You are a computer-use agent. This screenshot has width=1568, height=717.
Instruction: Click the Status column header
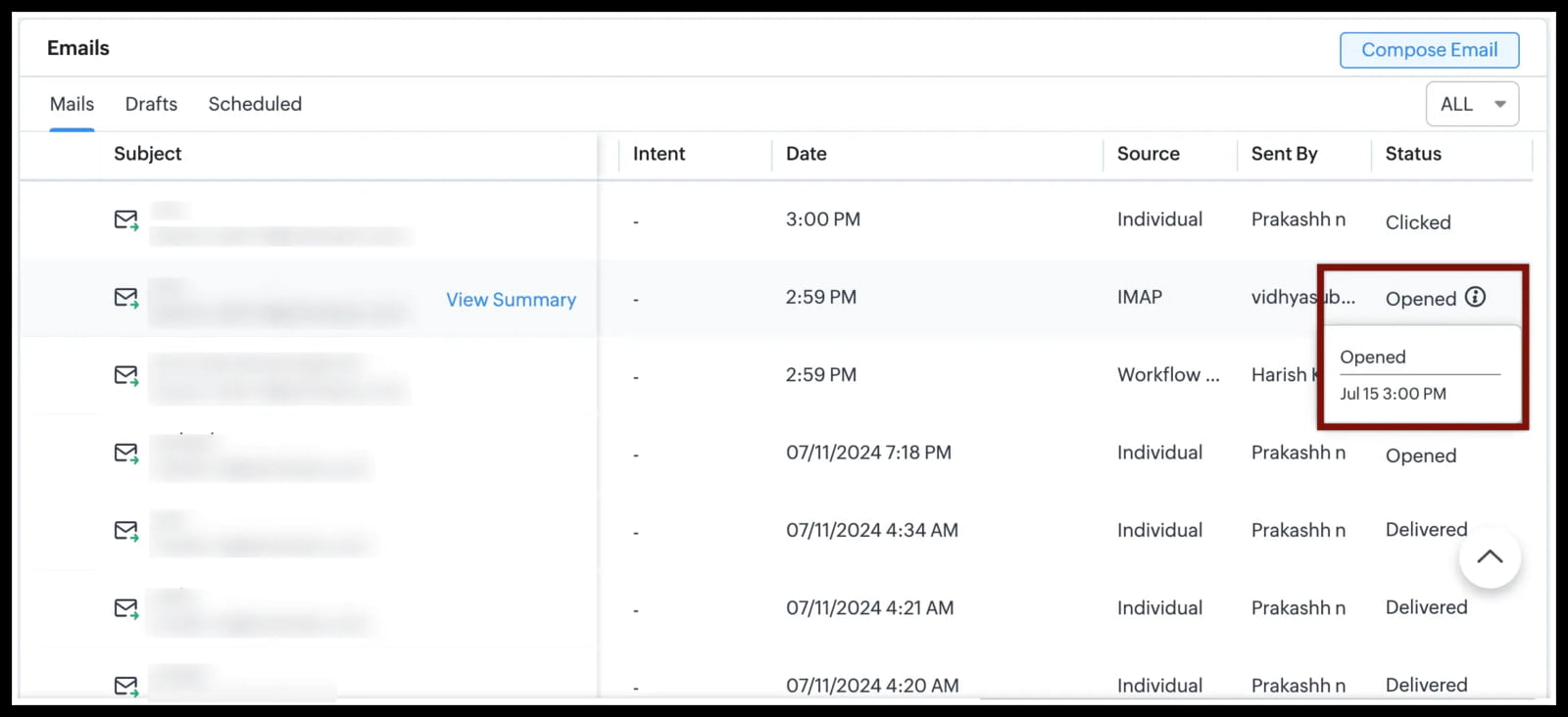(1412, 154)
